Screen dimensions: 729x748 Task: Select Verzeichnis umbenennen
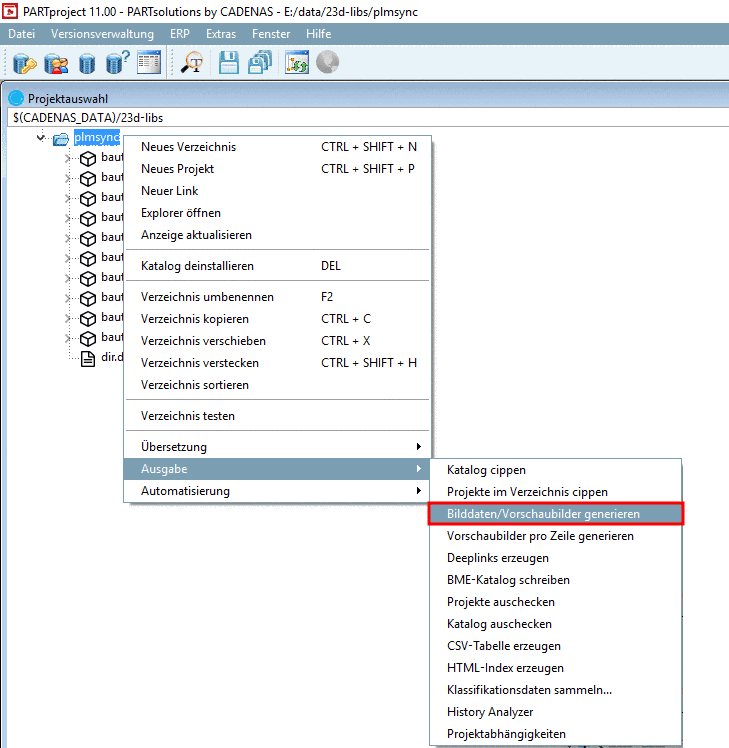277,297
